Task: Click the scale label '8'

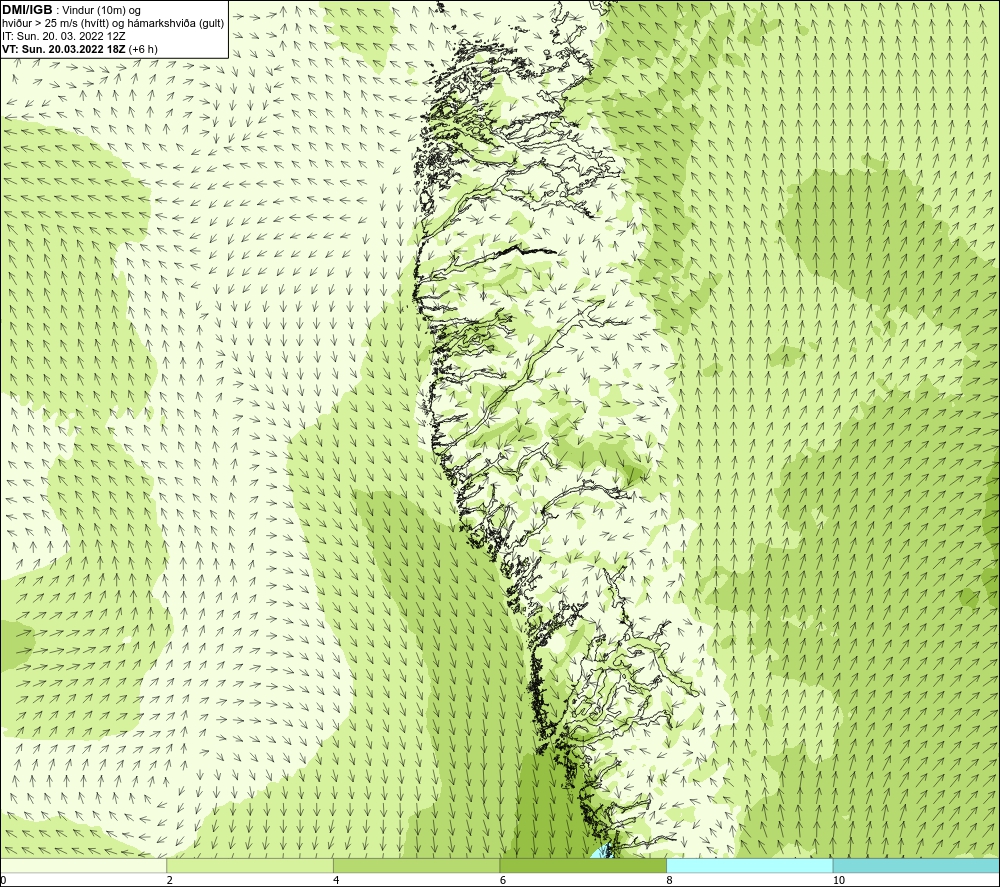Action: tap(670, 880)
